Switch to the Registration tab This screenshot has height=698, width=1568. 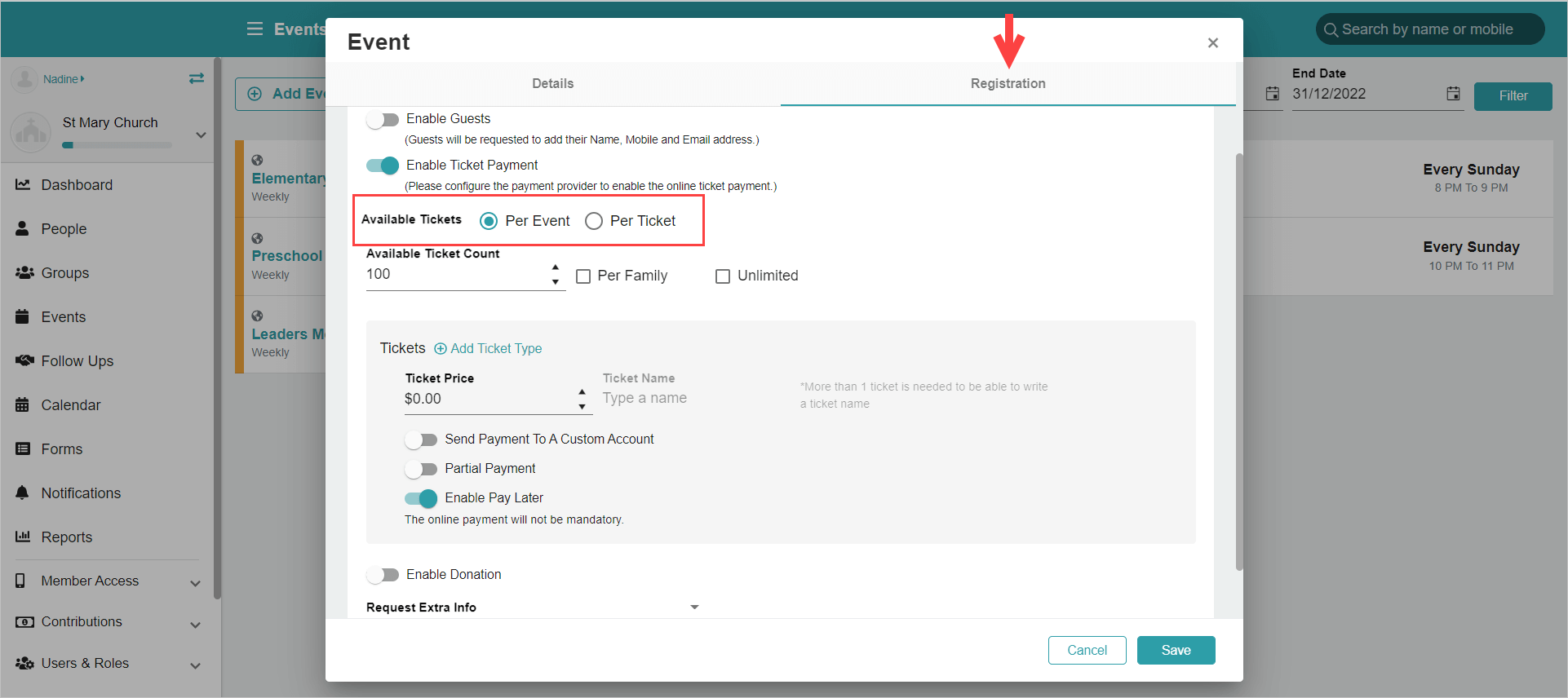point(1008,83)
